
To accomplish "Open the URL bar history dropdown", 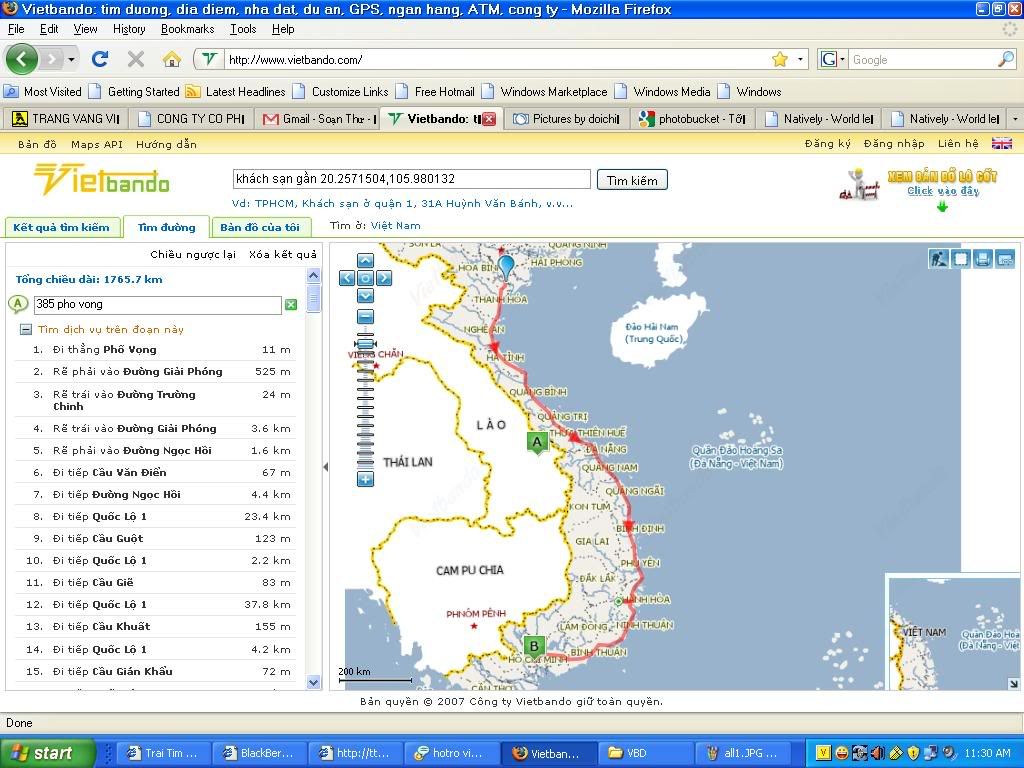I will coord(800,59).
